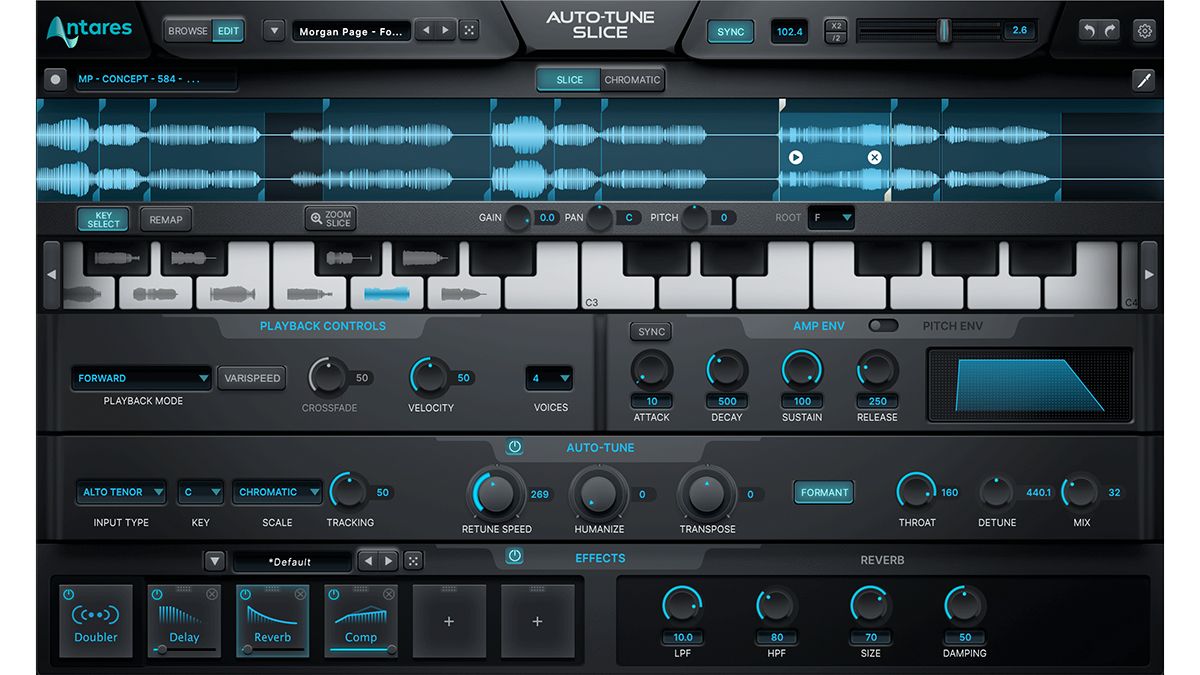The height and width of the screenshot is (675, 1200).
Task: Click the VARISPEED button
Action: pos(251,378)
